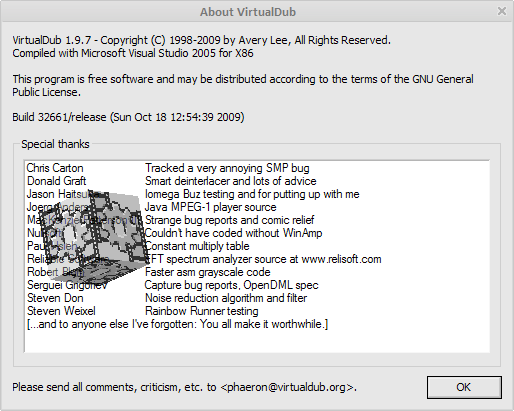Click the Donald Graft entry
This screenshot has width=514, height=411.
tap(57, 181)
